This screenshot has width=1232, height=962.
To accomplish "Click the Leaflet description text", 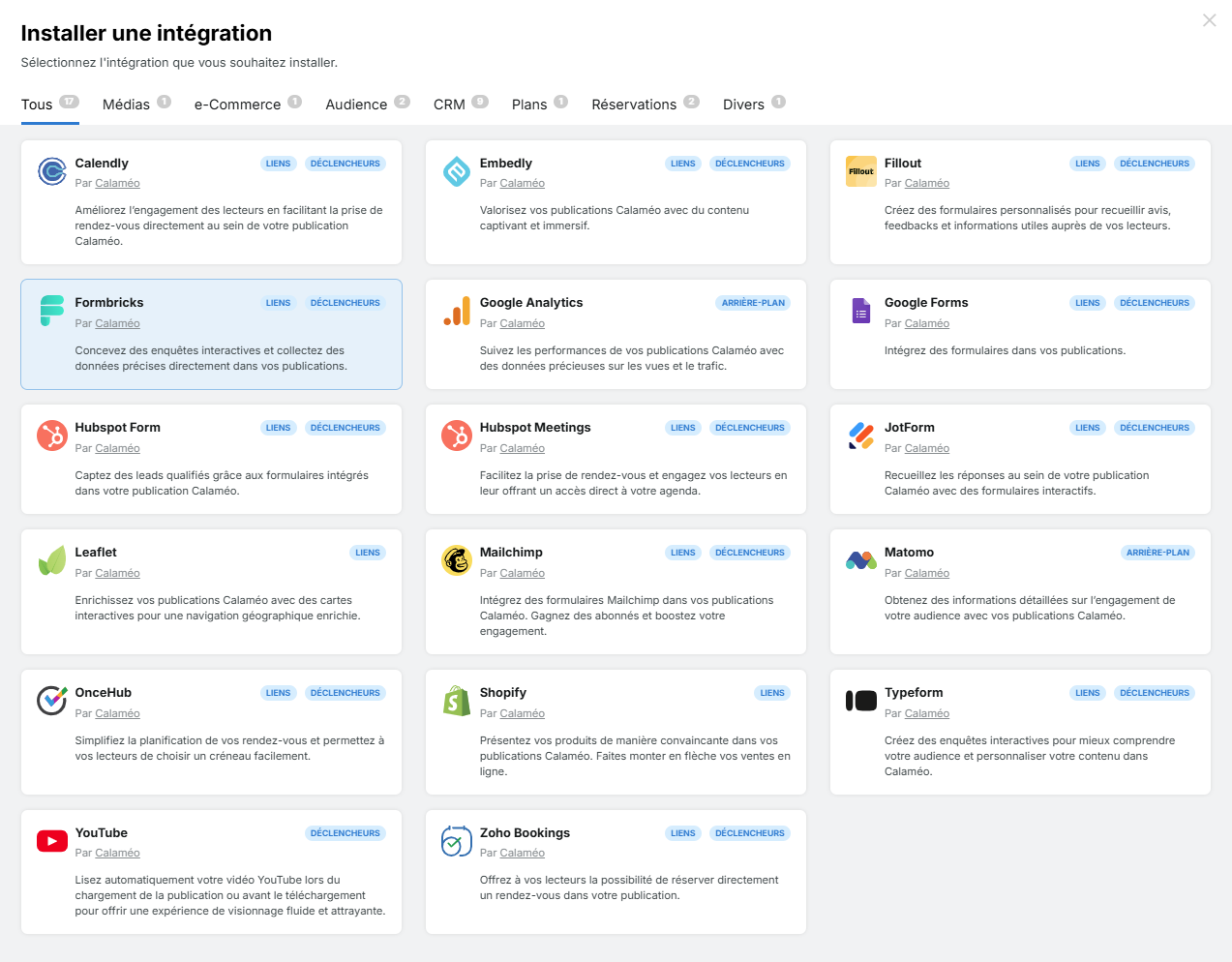I will coord(218,608).
